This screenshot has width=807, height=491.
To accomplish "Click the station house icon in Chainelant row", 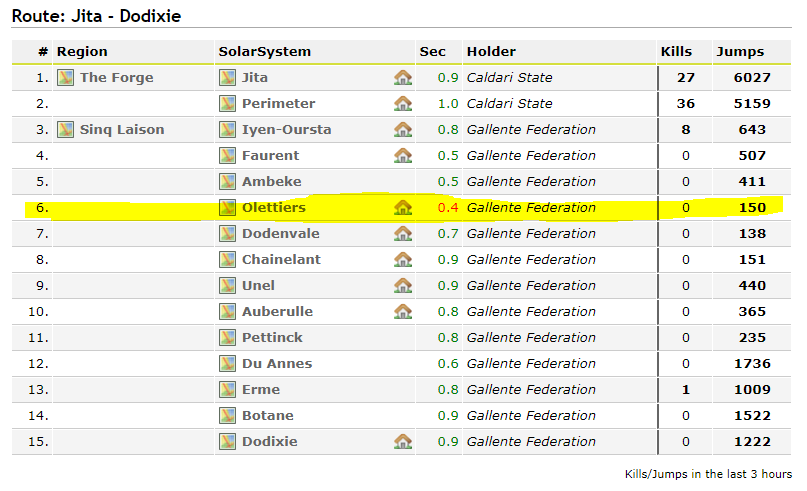I will pos(403,259).
